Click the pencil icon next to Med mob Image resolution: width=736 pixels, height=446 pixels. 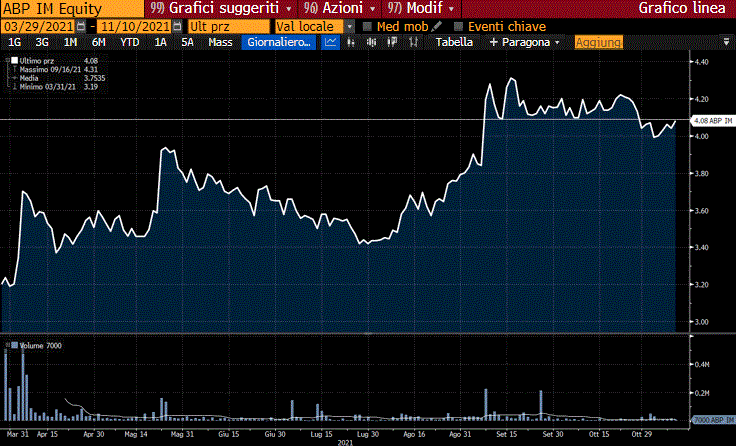coord(436,26)
